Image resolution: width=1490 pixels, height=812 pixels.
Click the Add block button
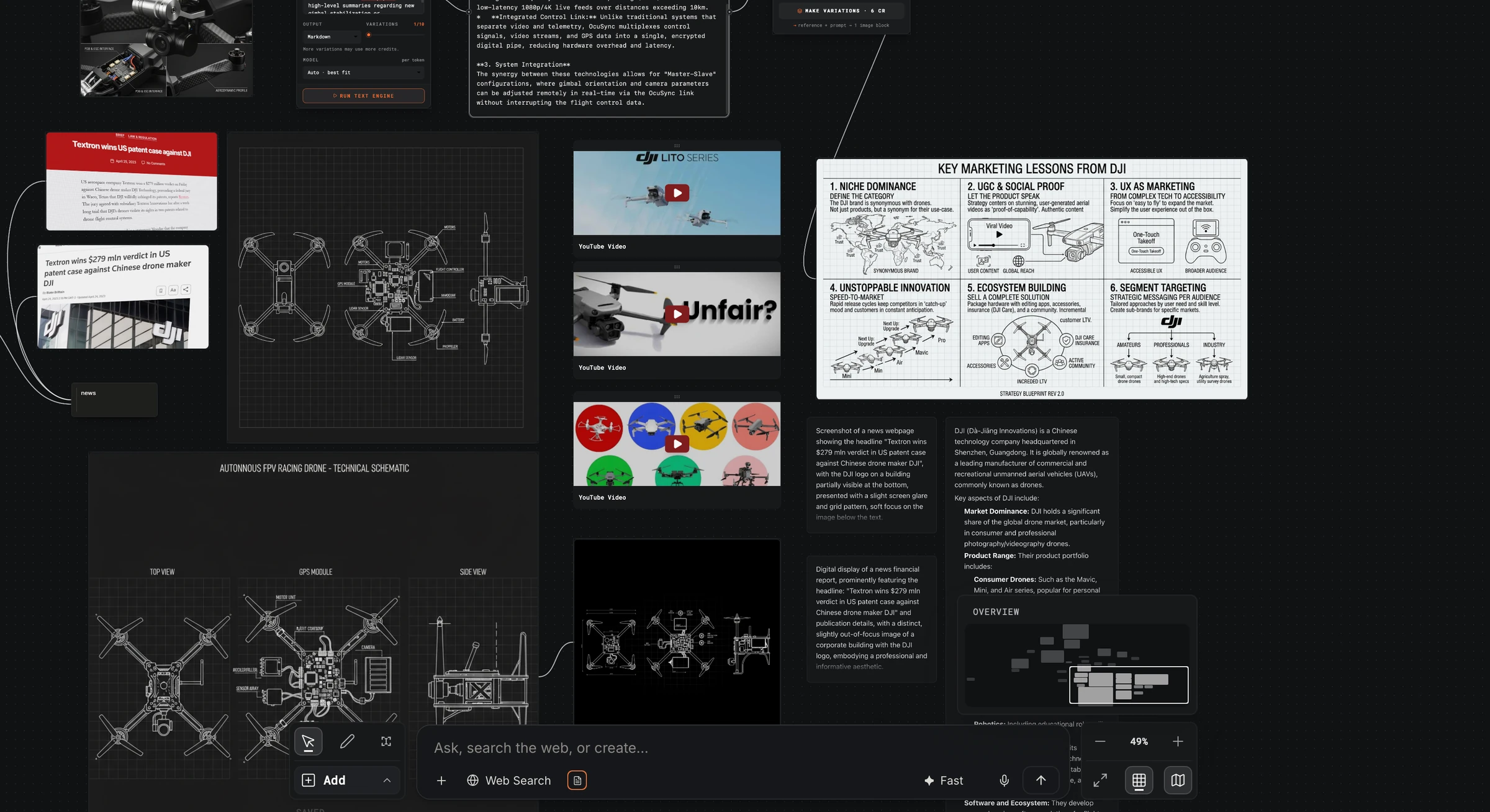[x=324, y=780]
